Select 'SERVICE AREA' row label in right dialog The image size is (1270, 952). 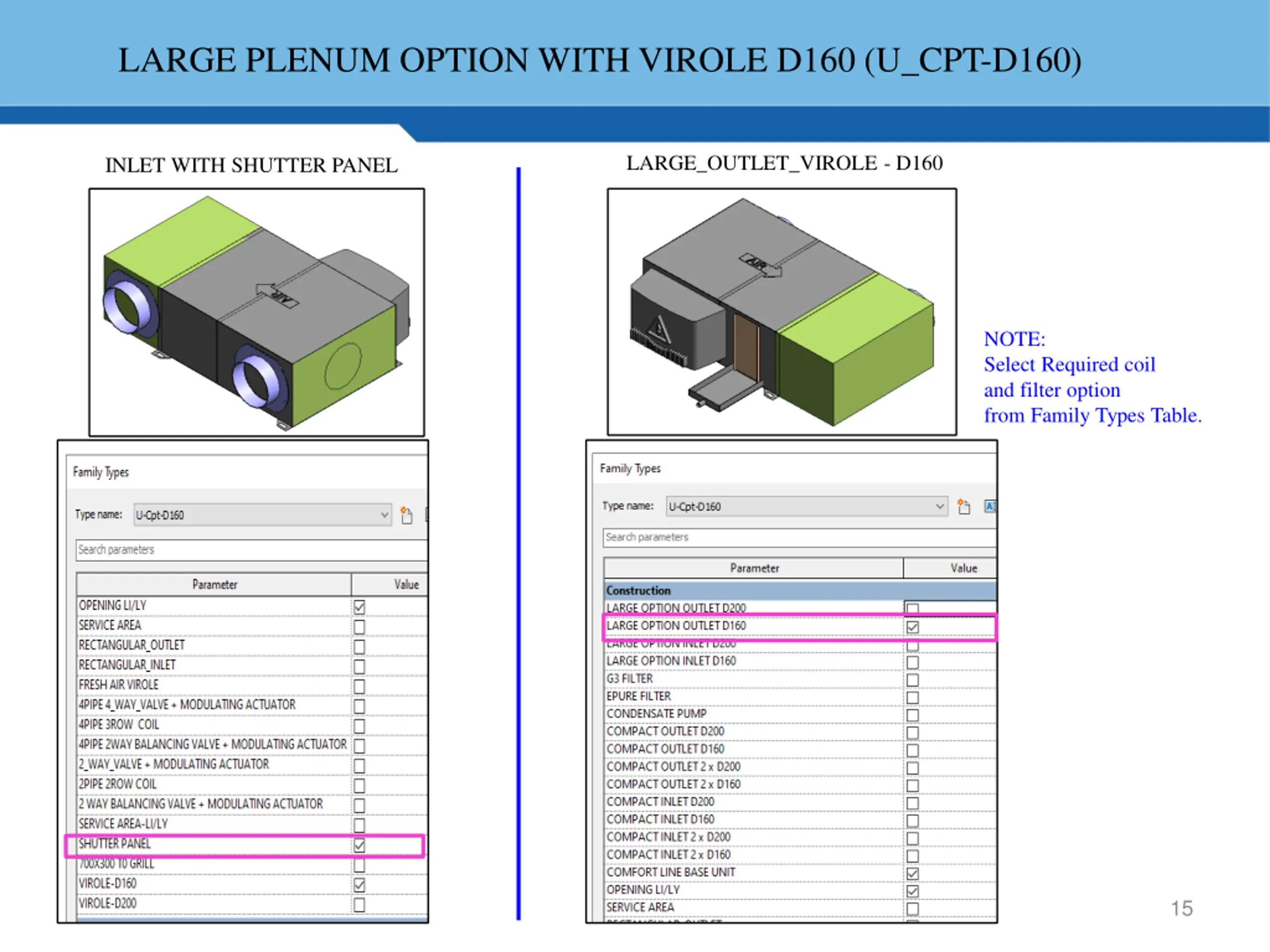coord(640,907)
